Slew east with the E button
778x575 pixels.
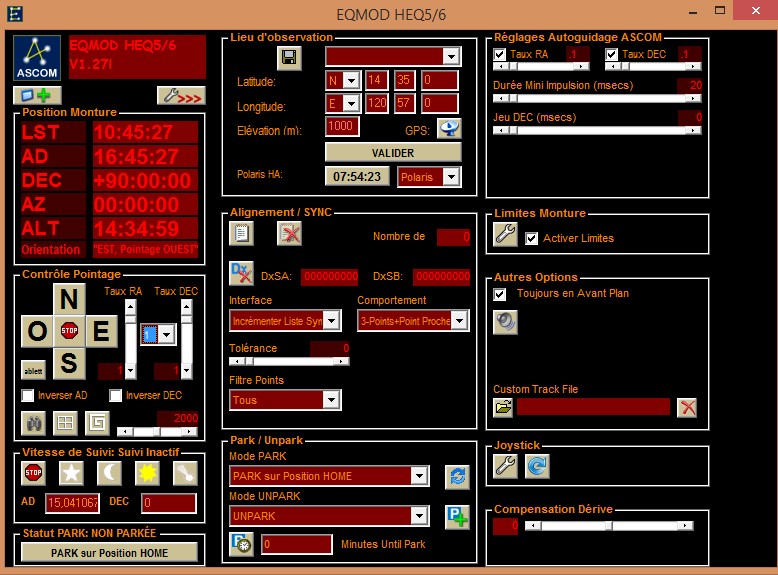coord(101,331)
